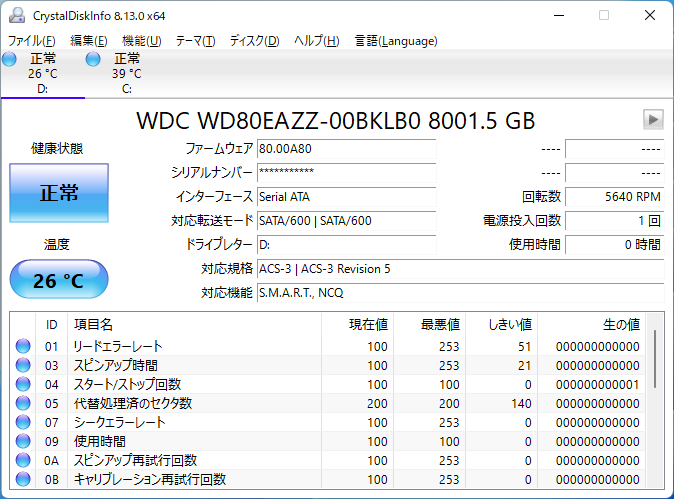674x499 pixels.
Task: Click the features field S.M.A.R.T., NCQ
Action: (x=460, y=293)
